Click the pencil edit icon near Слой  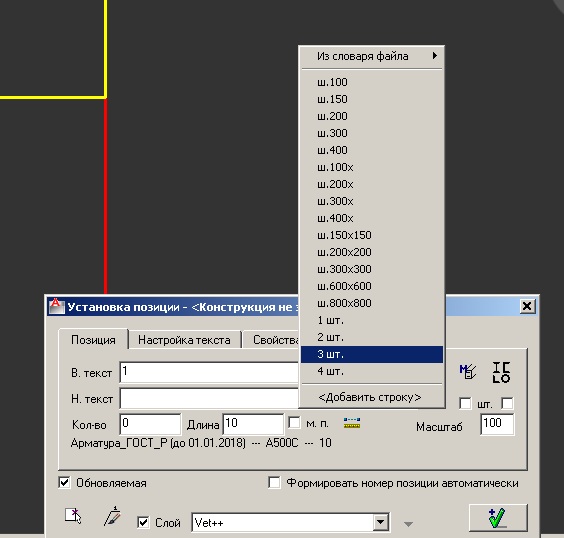pos(112,516)
